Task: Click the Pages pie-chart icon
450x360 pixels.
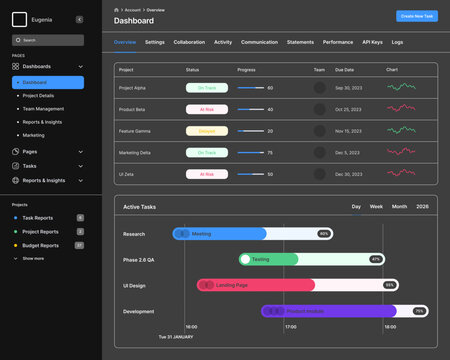Action: [x=15, y=152]
